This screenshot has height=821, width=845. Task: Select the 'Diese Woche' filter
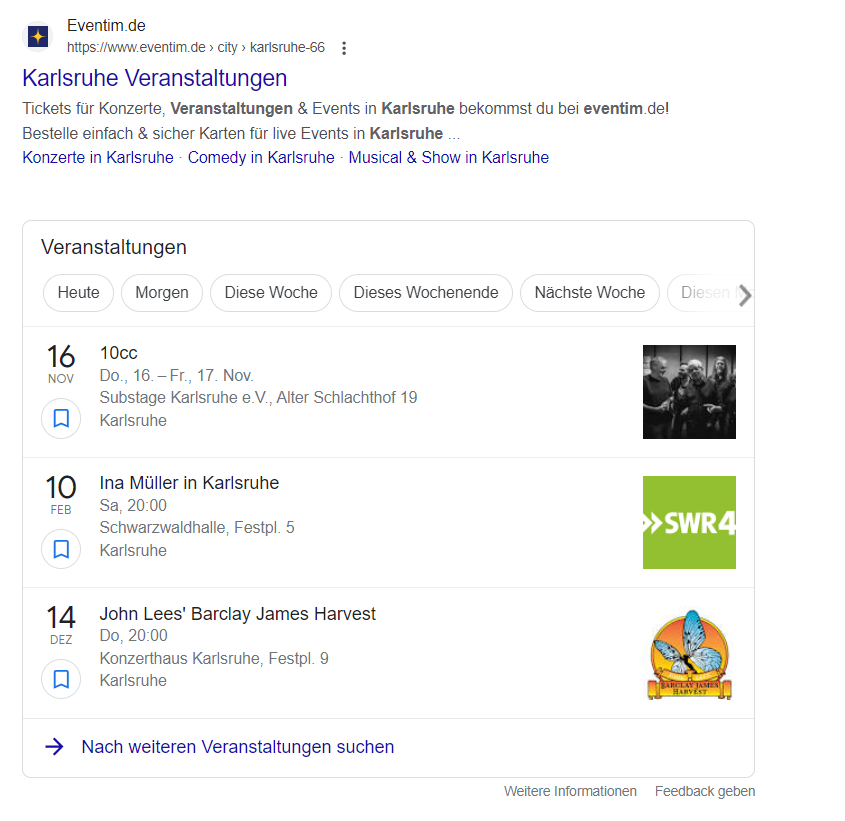(x=270, y=293)
